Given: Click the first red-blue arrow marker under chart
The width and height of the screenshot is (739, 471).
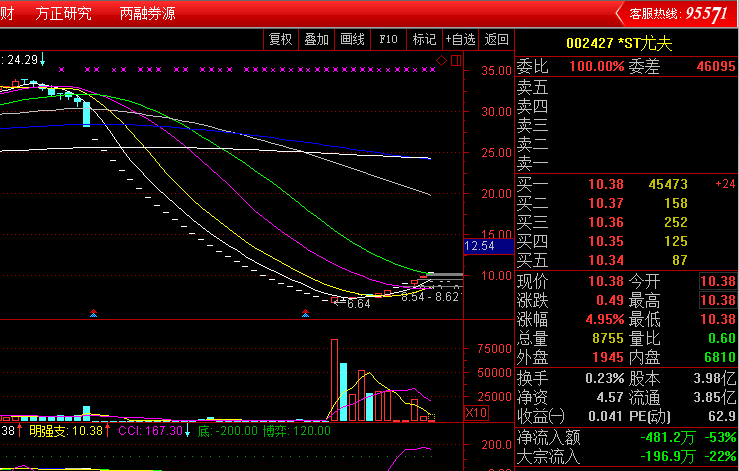Looking at the screenshot, I should [93, 313].
